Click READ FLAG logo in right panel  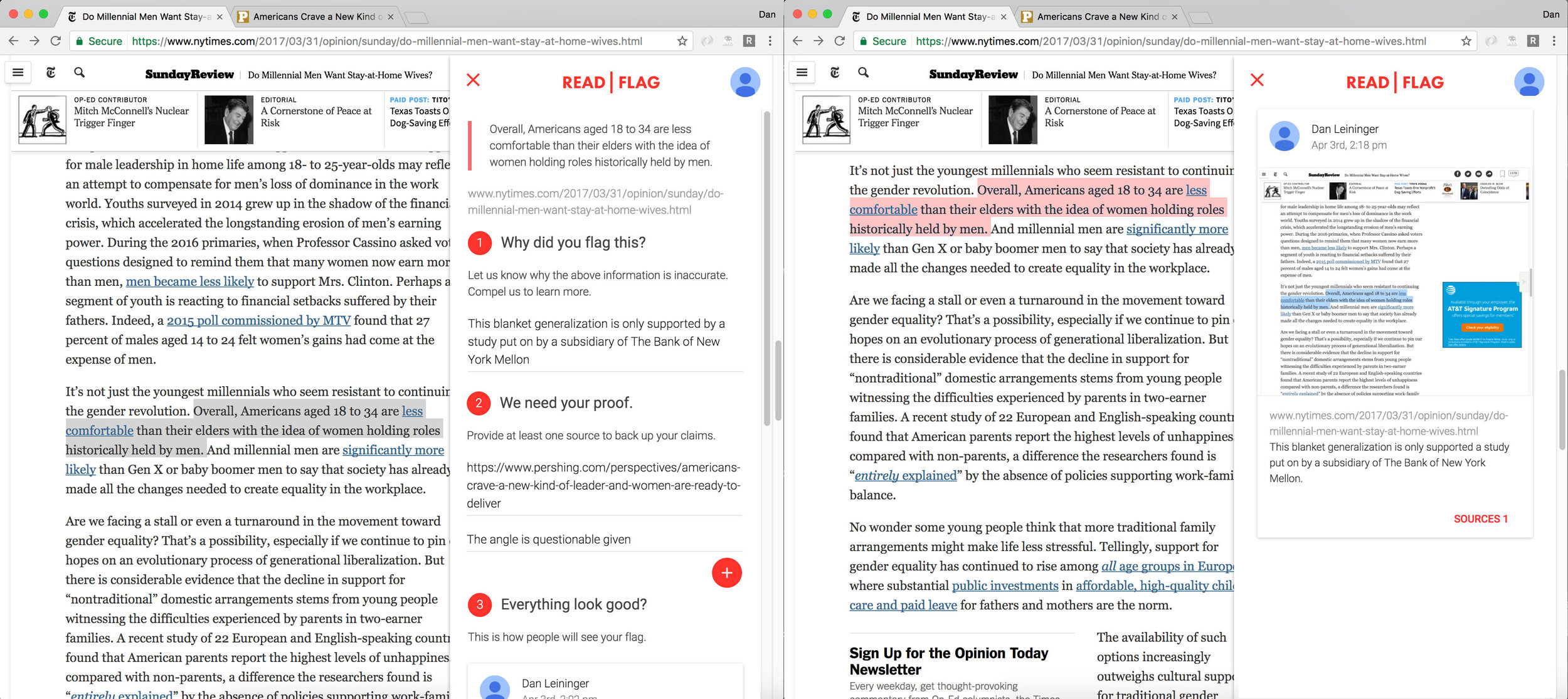coord(1395,82)
